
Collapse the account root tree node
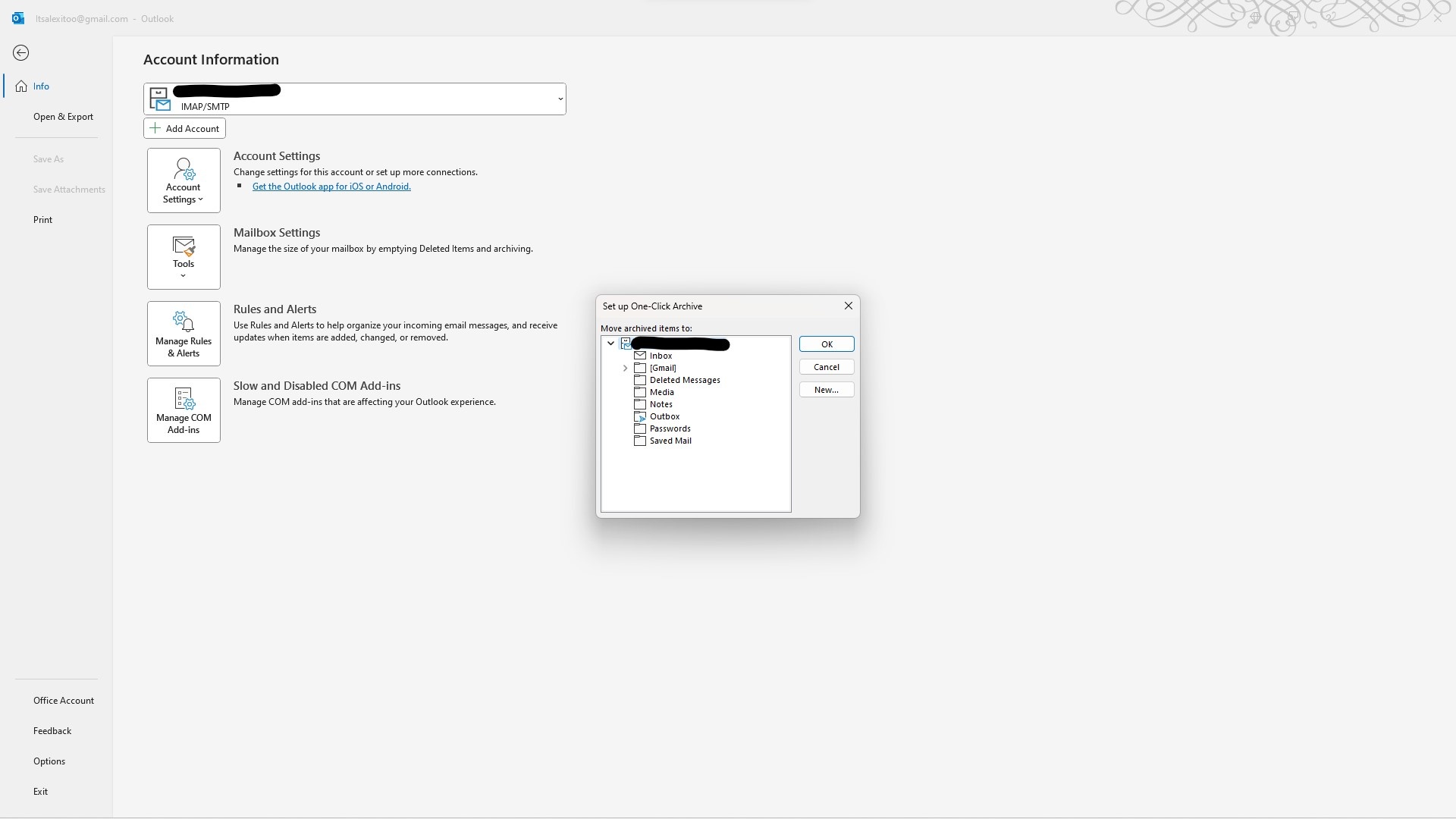coord(610,344)
